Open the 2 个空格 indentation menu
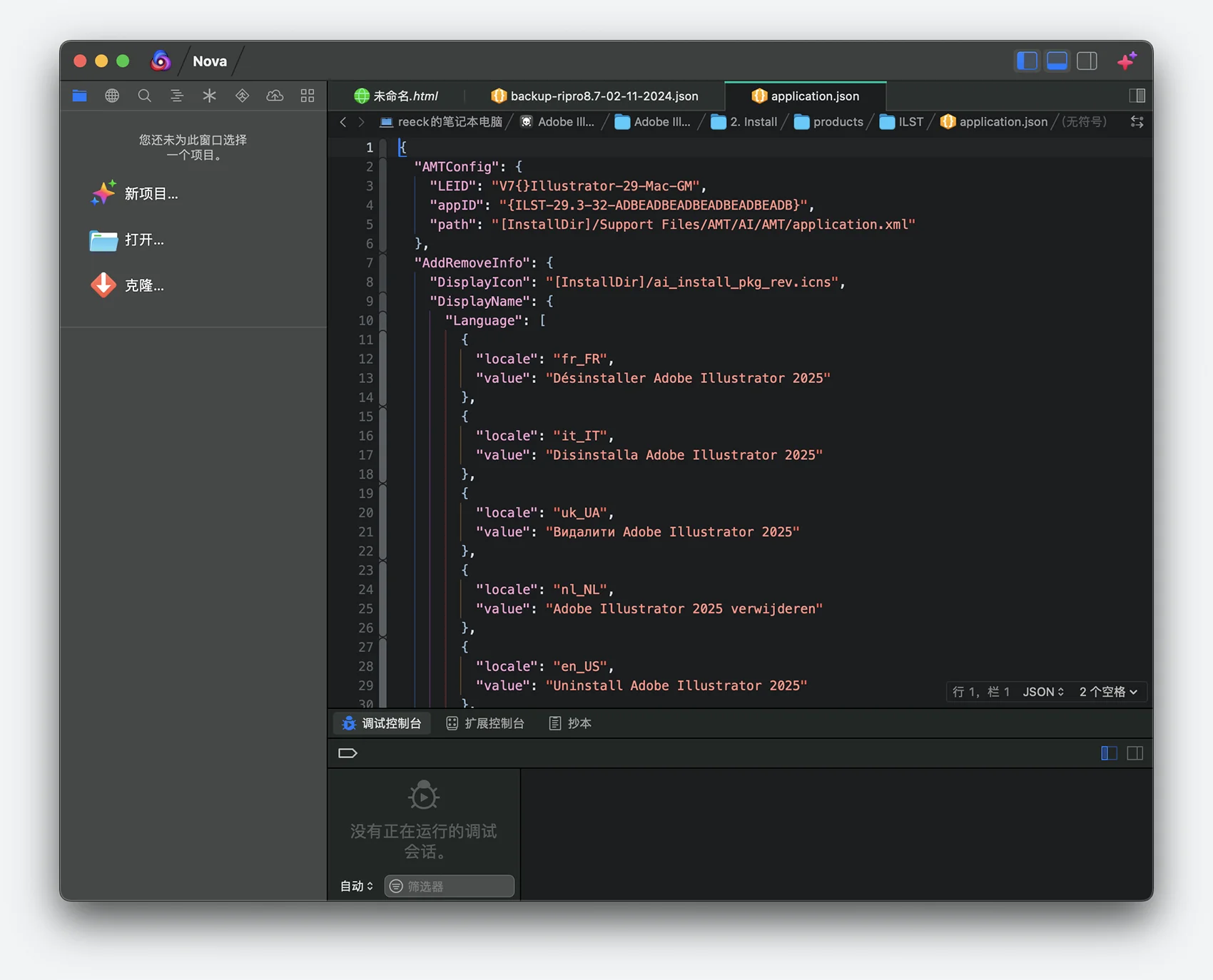 pyautogui.click(x=1108, y=692)
